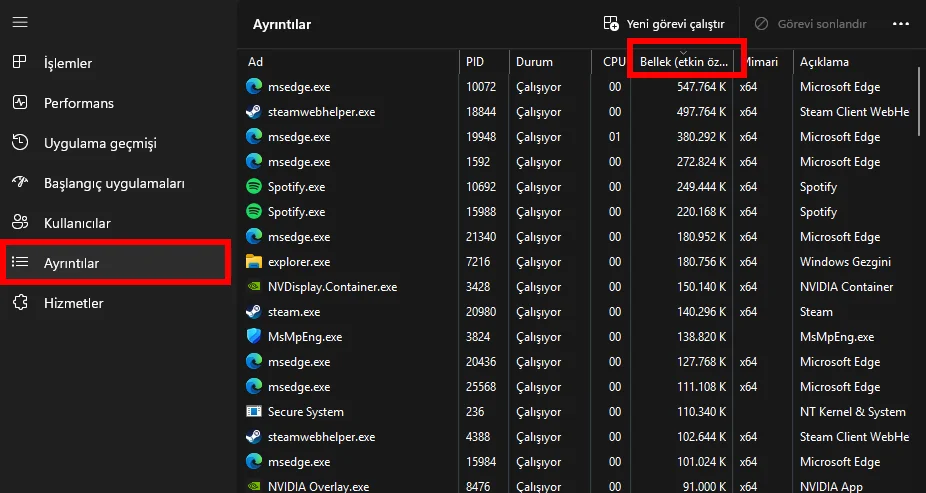926x493 pixels.
Task: Open the Hizmetler puzzle icon
Action: point(20,303)
